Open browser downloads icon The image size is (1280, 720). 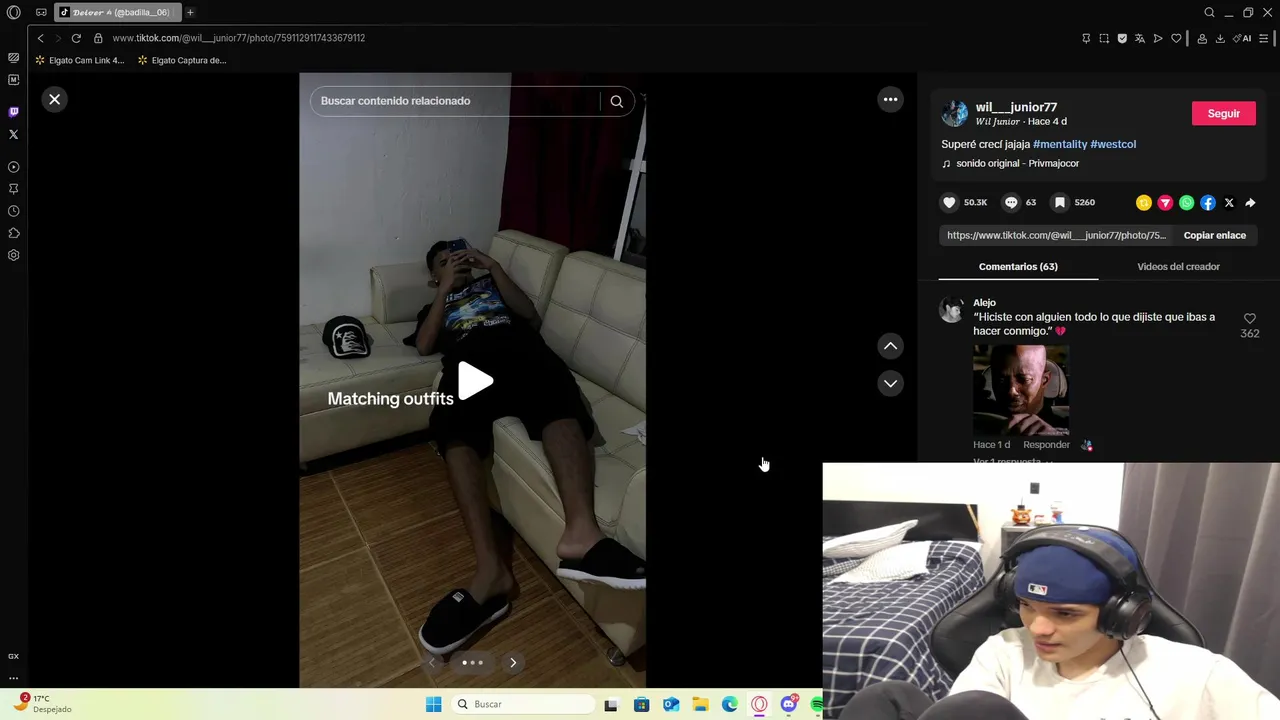[1220, 38]
